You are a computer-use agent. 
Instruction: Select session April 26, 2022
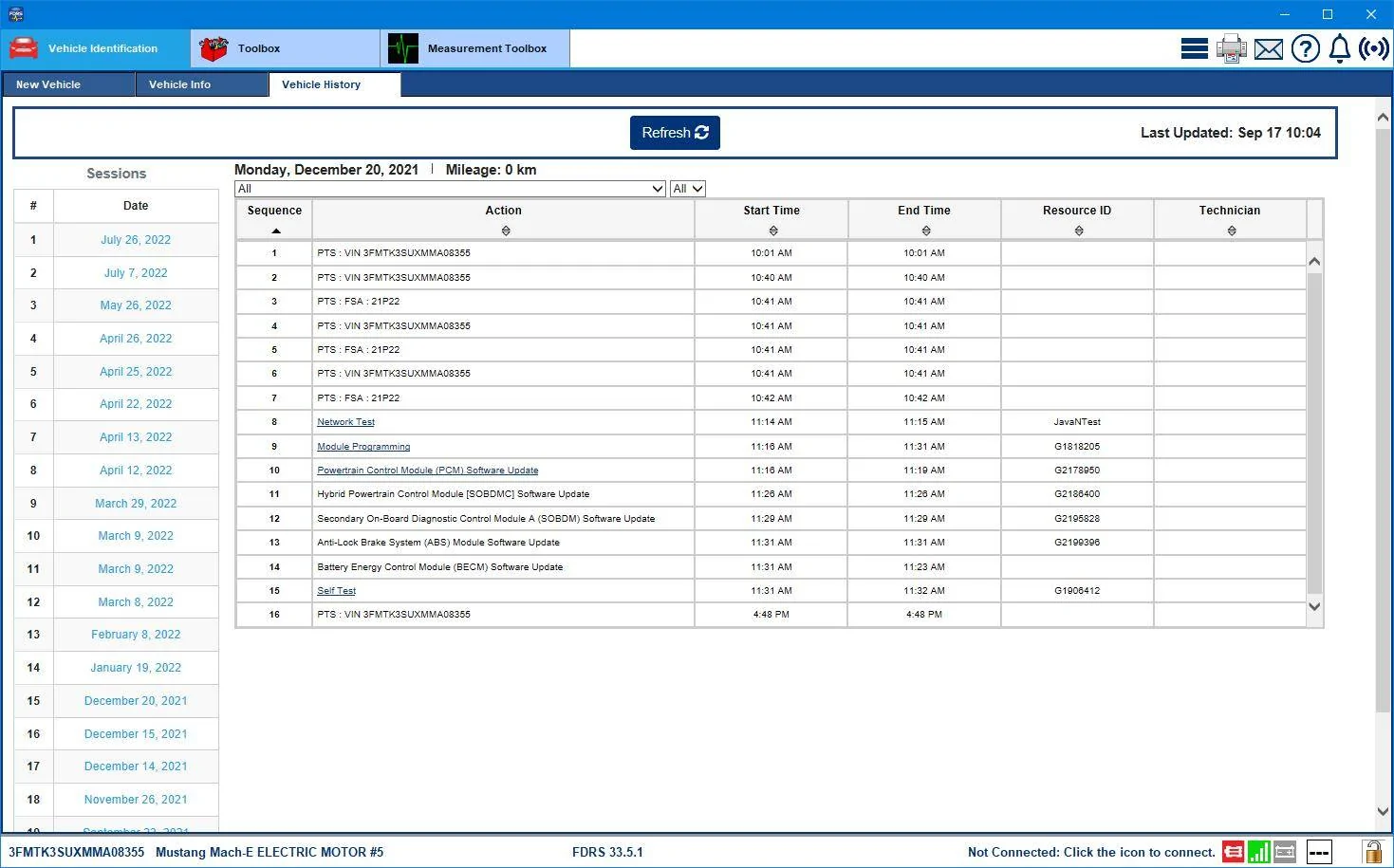[136, 339]
